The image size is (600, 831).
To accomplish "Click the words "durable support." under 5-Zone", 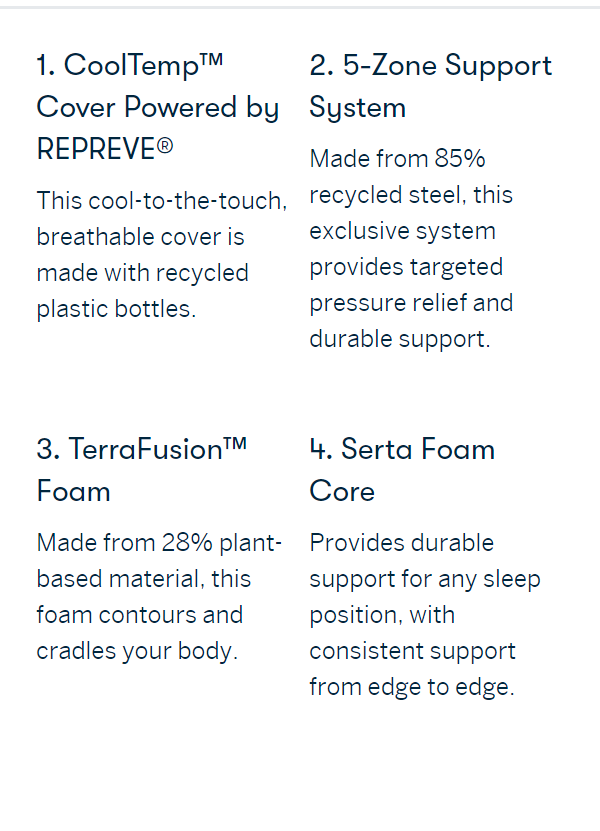I will pyautogui.click(x=399, y=339).
